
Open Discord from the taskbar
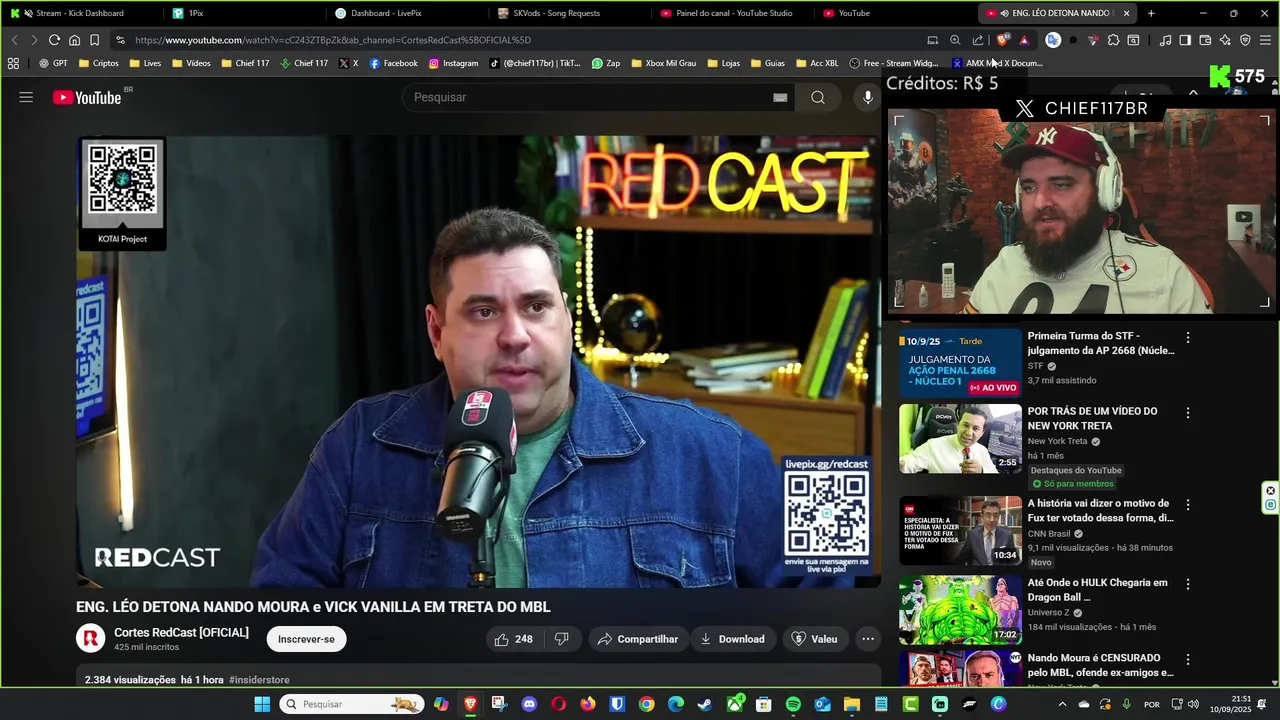pos(529,704)
